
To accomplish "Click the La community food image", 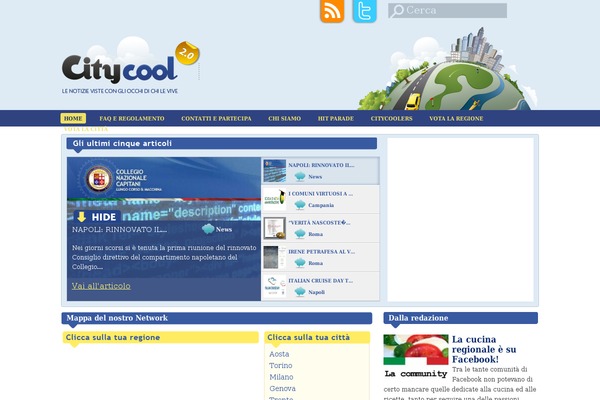I will (416, 357).
